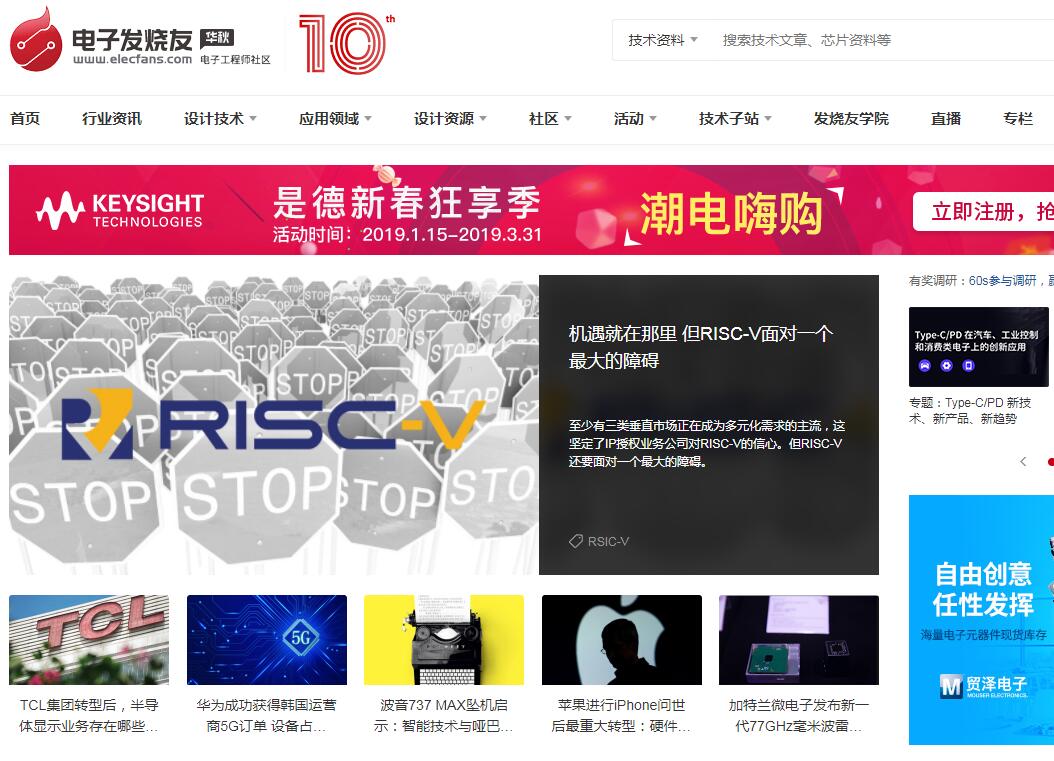The width and height of the screenshot is (1054, 761).
Task: Expand the 设计技术 menu
Action: [220, 119]
